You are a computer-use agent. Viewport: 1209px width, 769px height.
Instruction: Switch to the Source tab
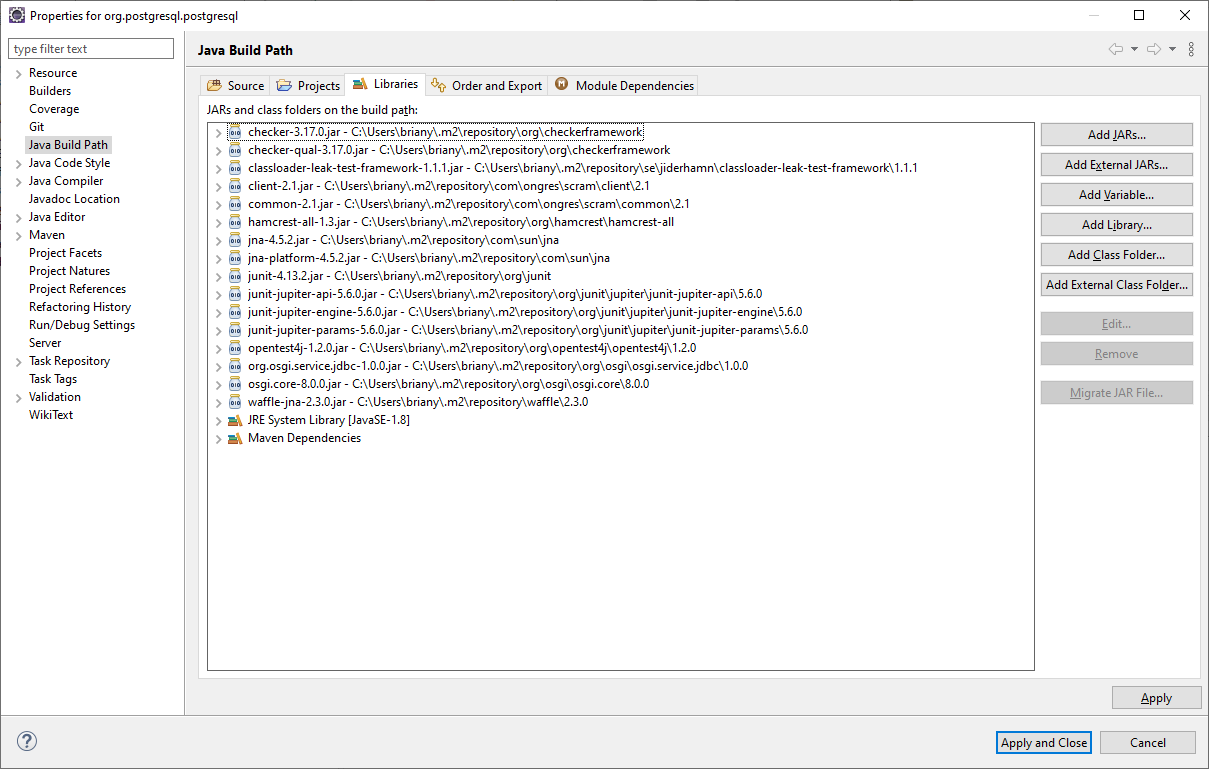click(236, 85)
